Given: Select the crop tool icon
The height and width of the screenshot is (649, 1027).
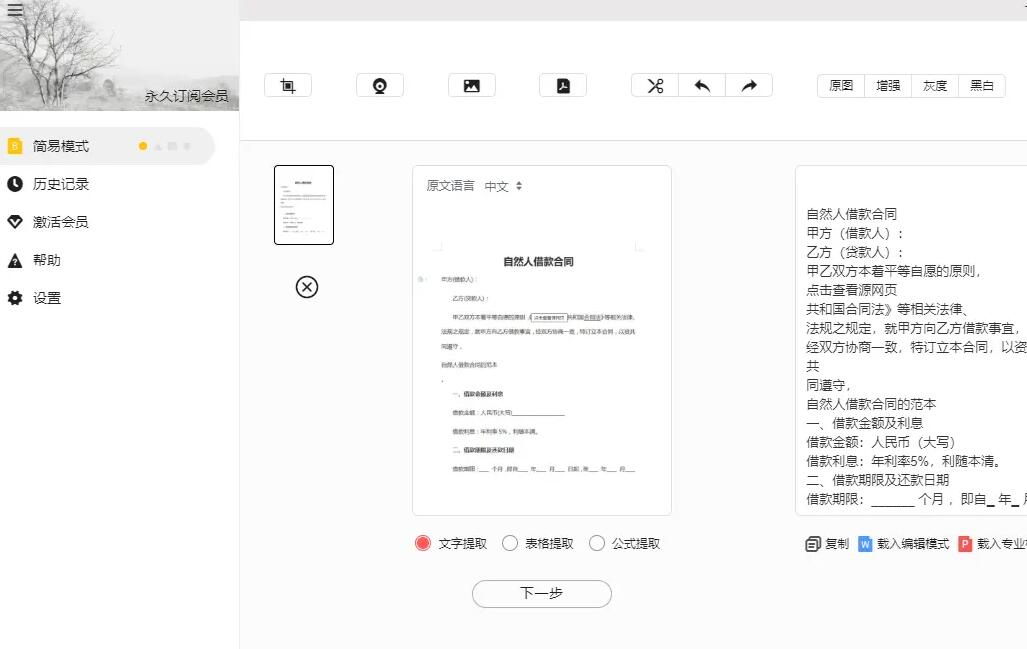Looking at the screenshot, I should [x=288, y=85].
